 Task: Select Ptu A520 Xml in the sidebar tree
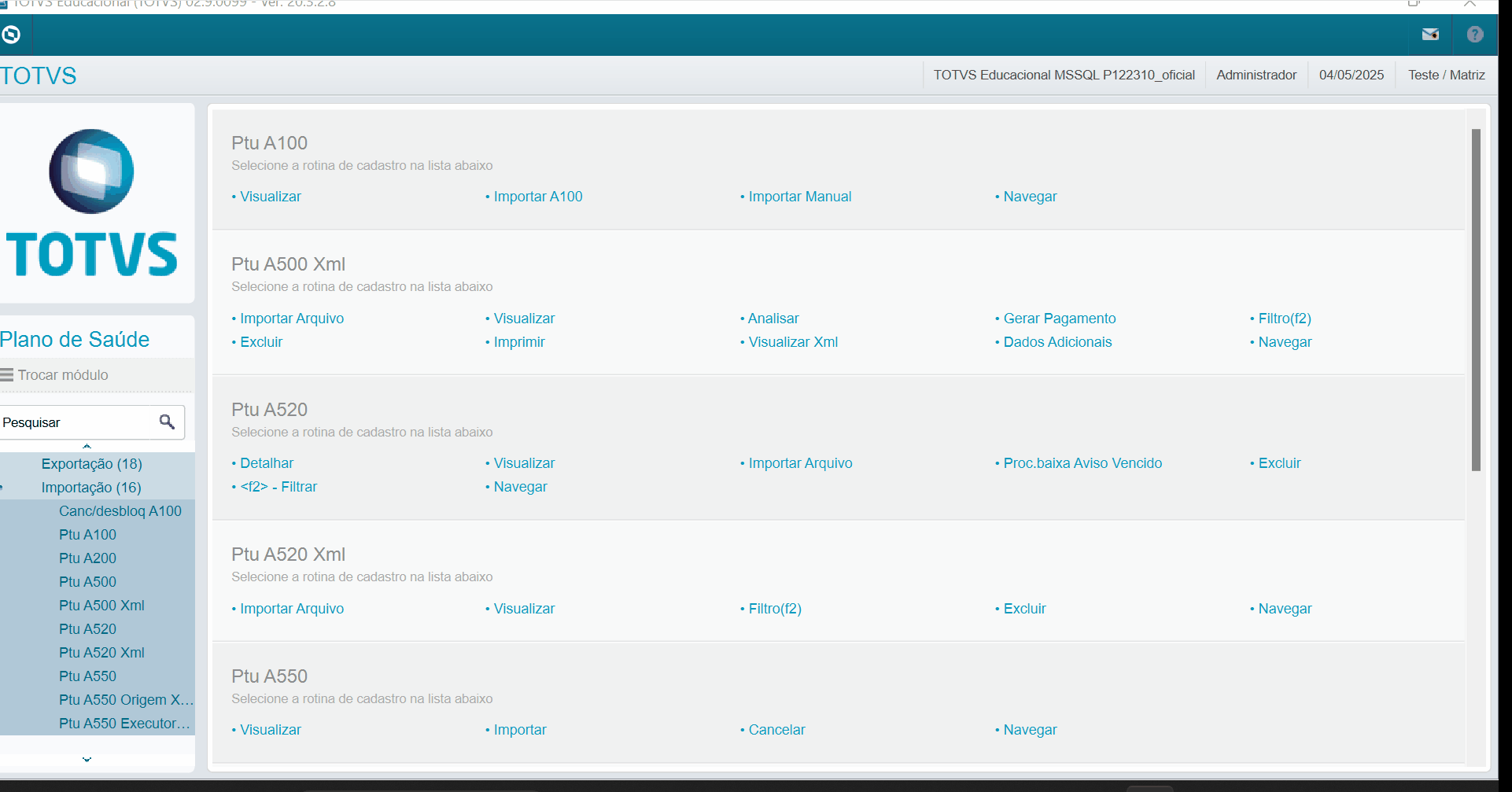click(101, 653)
